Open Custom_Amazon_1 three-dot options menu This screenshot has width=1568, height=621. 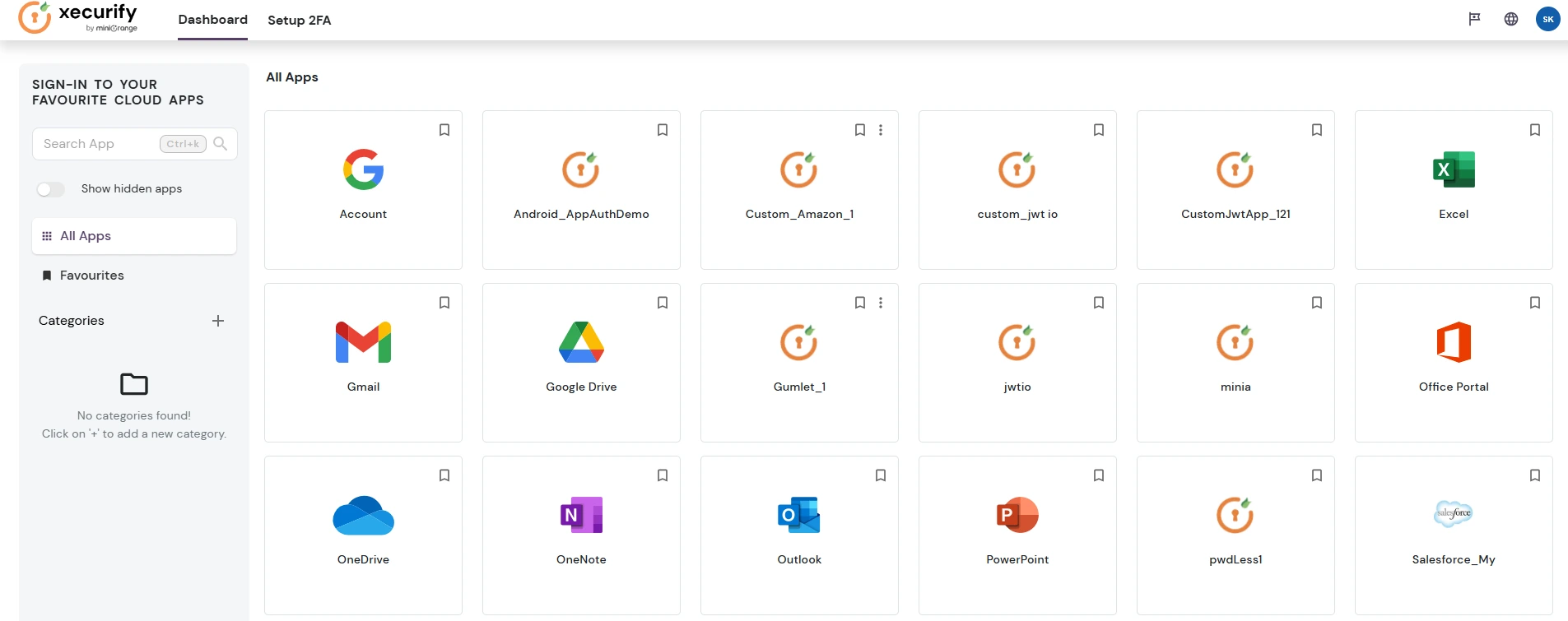tap(881, 130)
